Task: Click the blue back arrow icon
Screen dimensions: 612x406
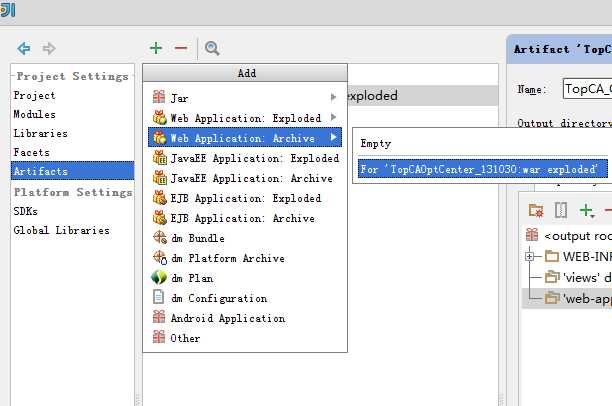Action: tap(24, 48)
